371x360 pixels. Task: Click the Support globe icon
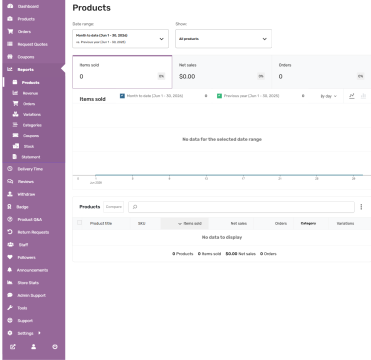10,320
